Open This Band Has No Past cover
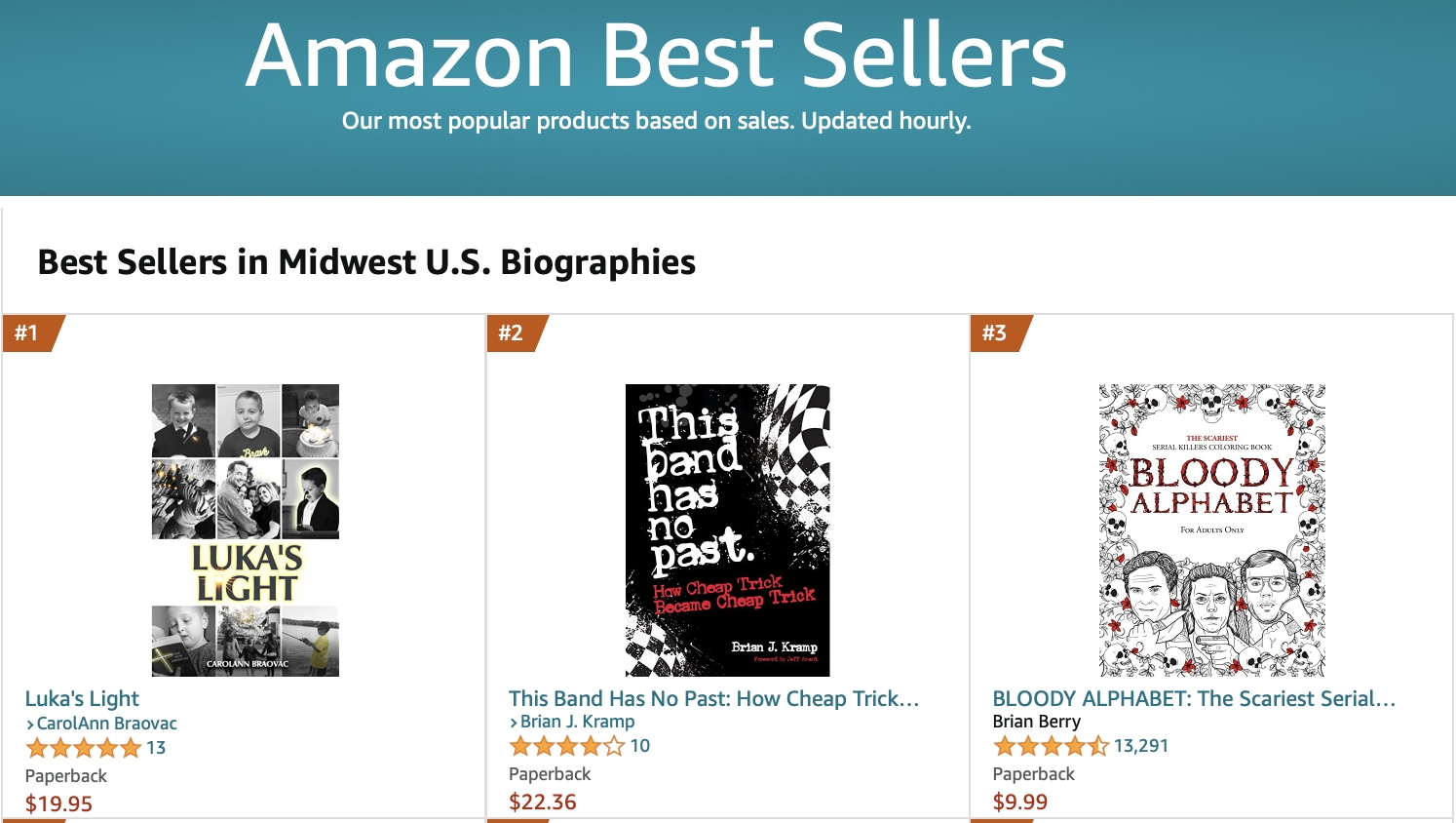 tap(728, 529)
